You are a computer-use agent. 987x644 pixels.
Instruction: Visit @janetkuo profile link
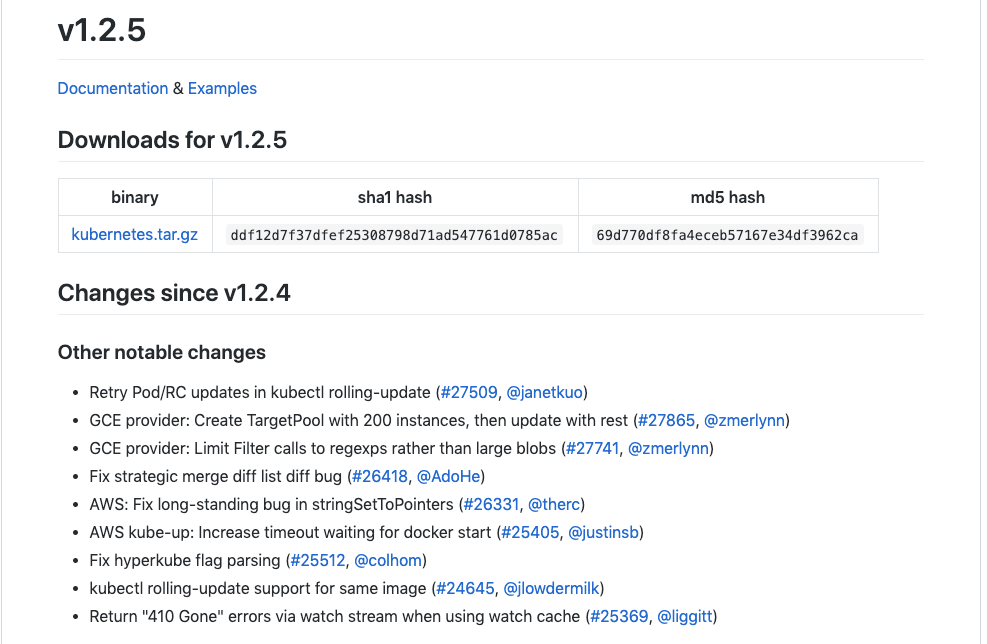[544, 392]
